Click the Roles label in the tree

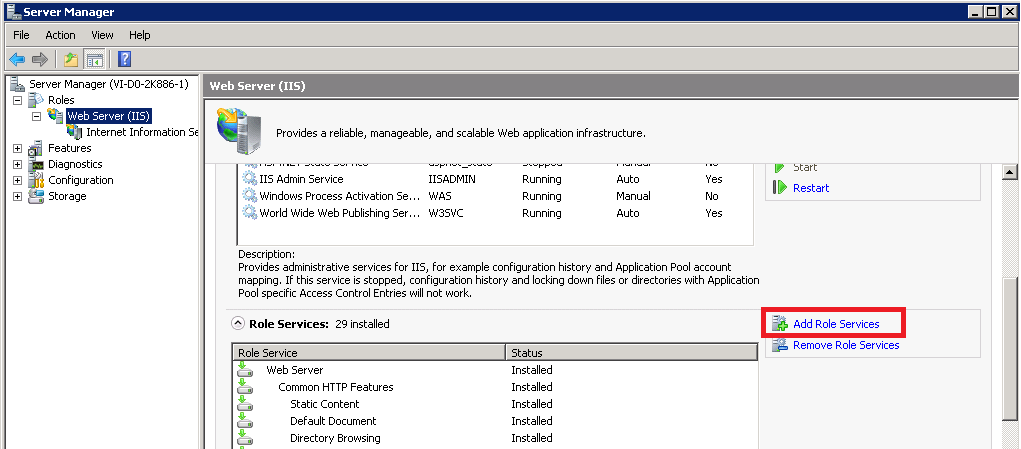pos(61,100)
